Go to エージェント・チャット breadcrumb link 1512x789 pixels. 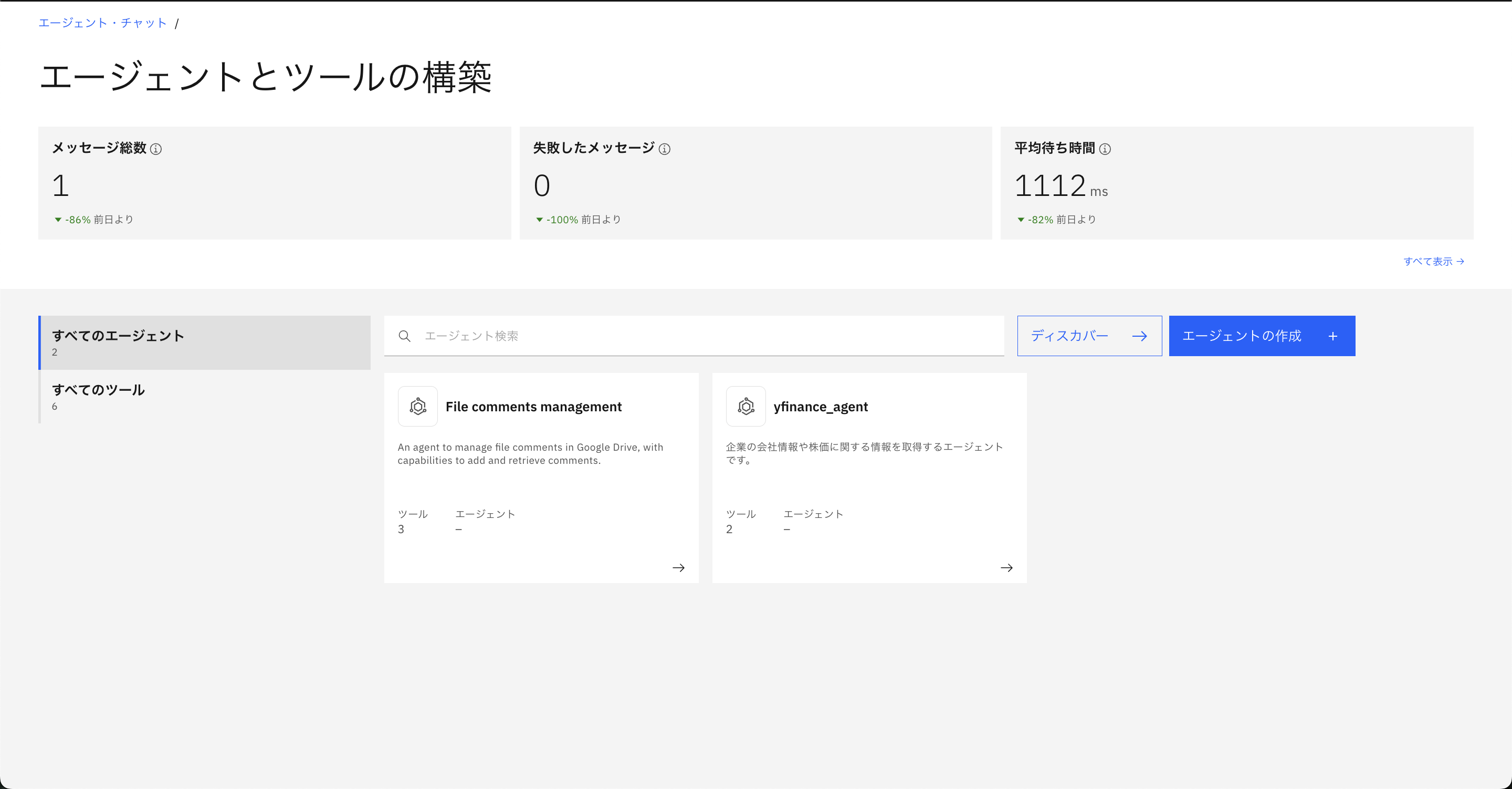tap(103, 23)
